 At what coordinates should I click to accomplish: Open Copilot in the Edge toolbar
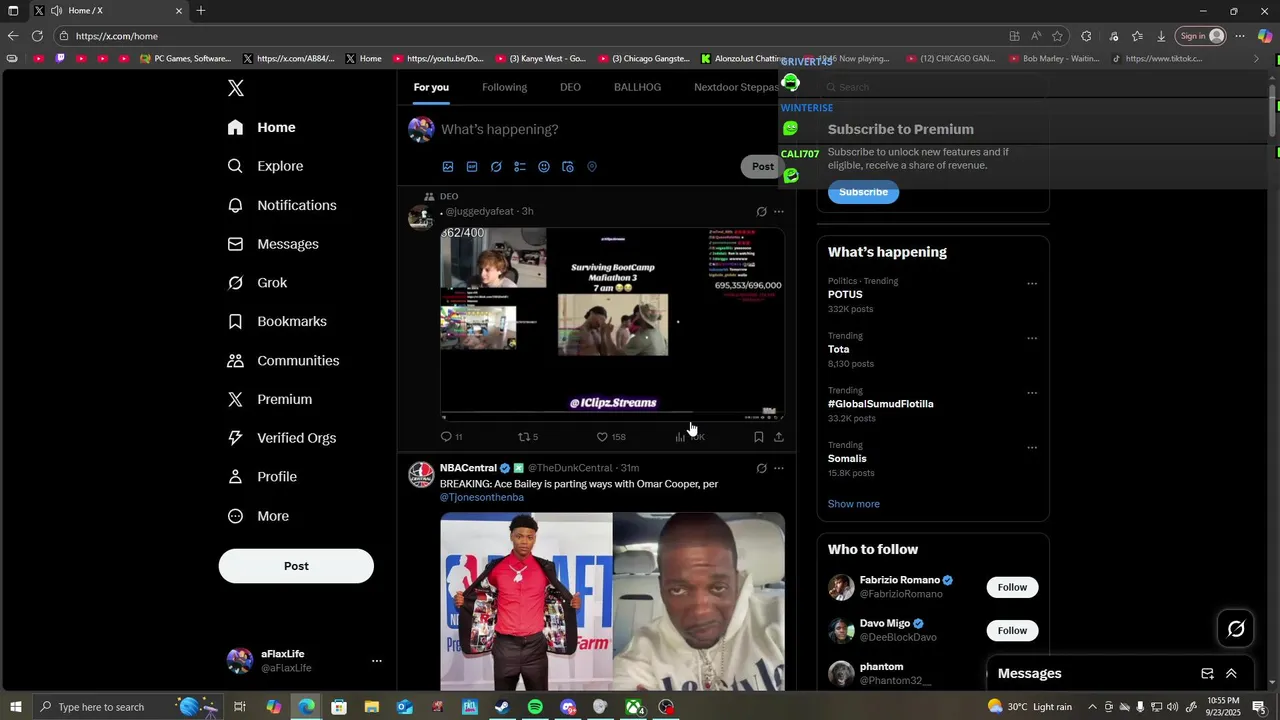pyautogui.click(x=1265, y=36)
